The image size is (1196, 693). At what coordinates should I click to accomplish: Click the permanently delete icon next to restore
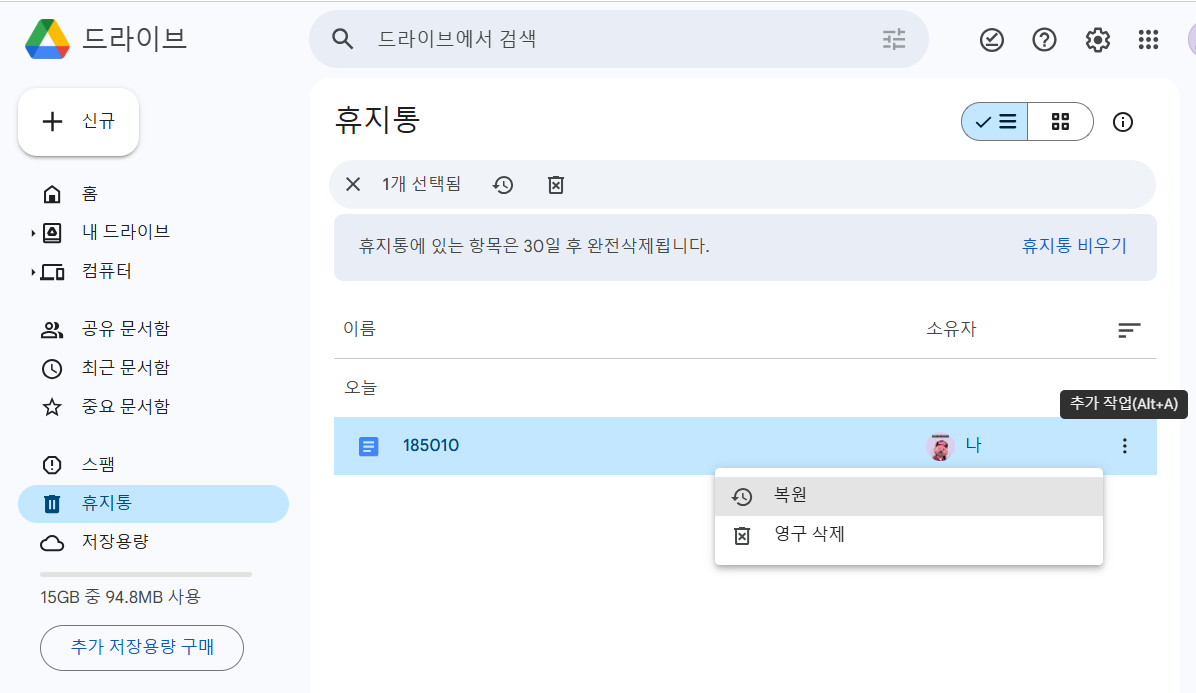point(555,185)
